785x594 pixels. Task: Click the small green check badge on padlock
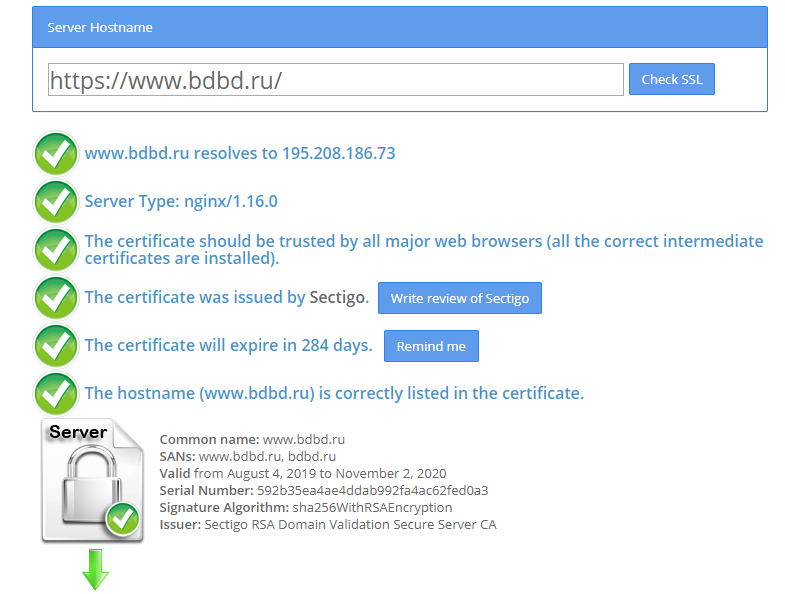pyautogui.click(x=123, y=519)
